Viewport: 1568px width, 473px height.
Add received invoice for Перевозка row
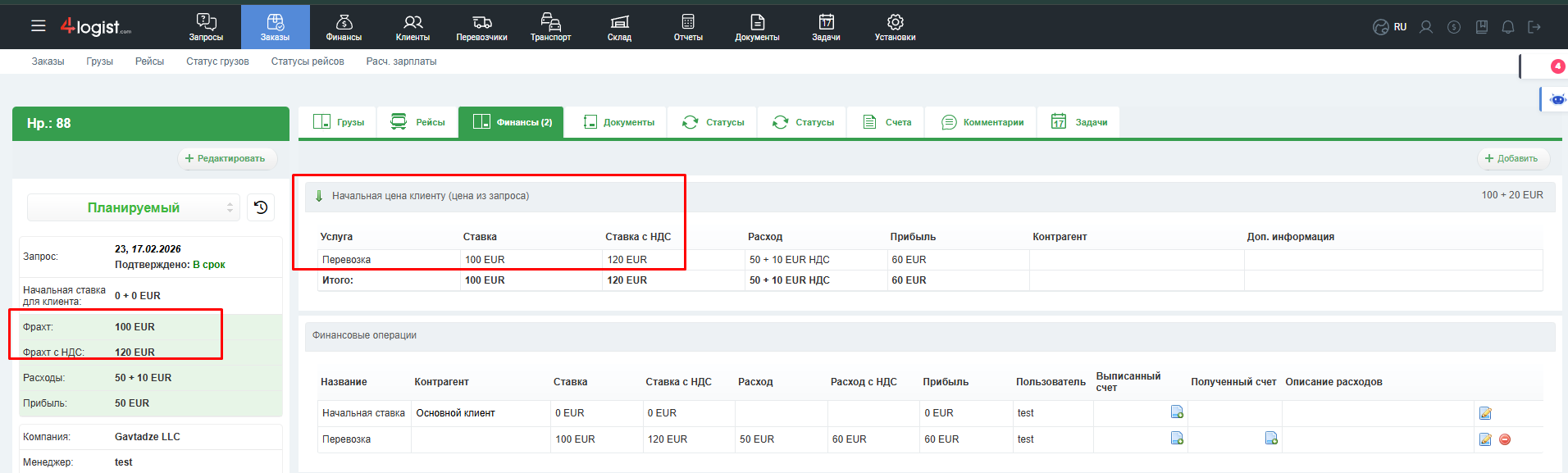(1271, 439)
